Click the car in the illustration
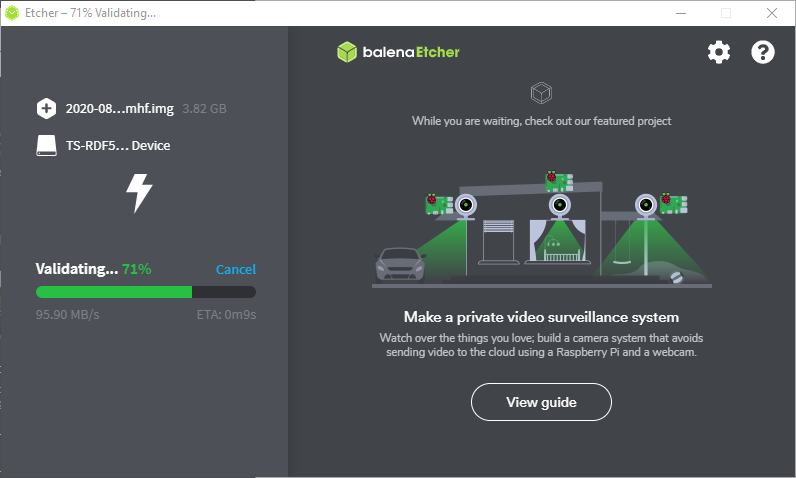This screenshot has height=478, width=796. tap(398, 265)
